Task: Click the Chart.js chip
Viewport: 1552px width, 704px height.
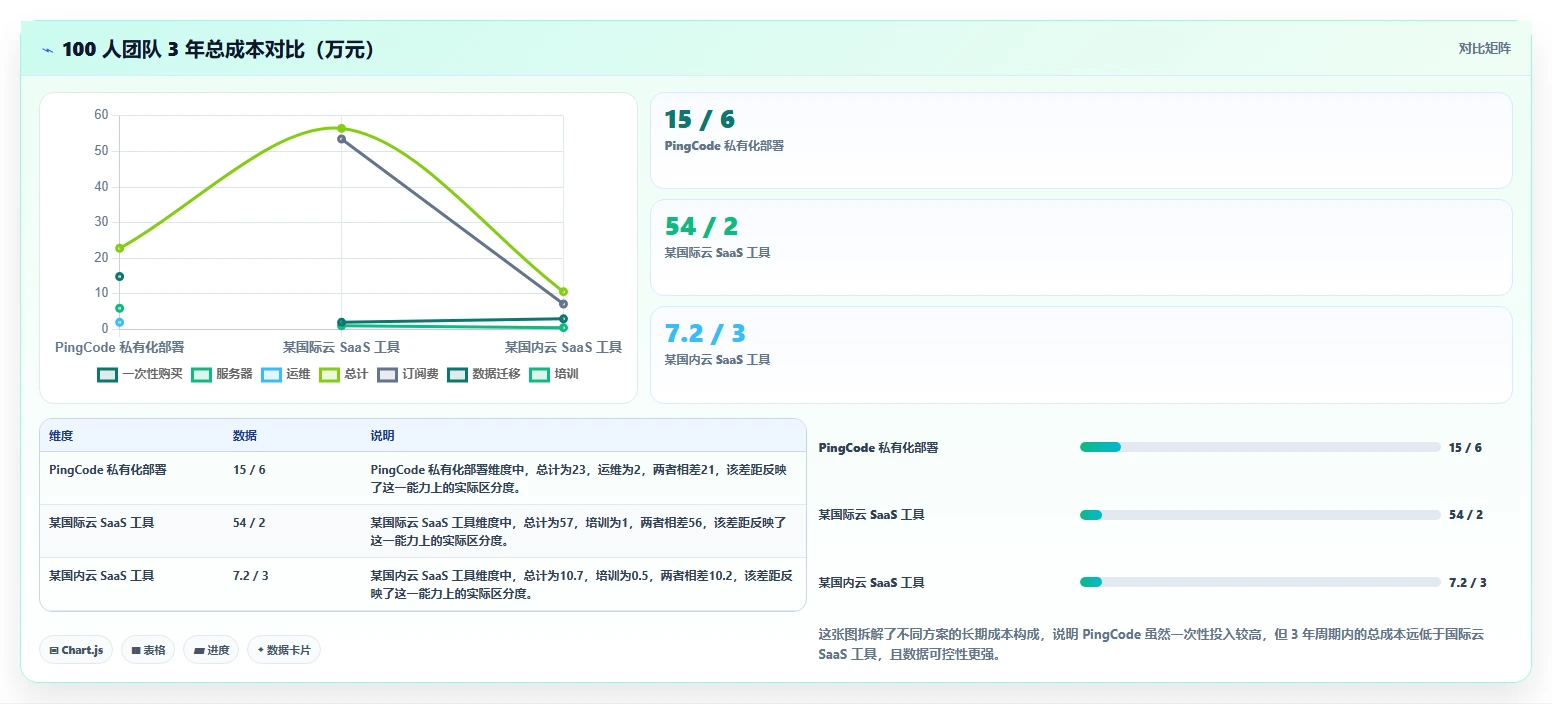Action: click(x=76, y=650)
